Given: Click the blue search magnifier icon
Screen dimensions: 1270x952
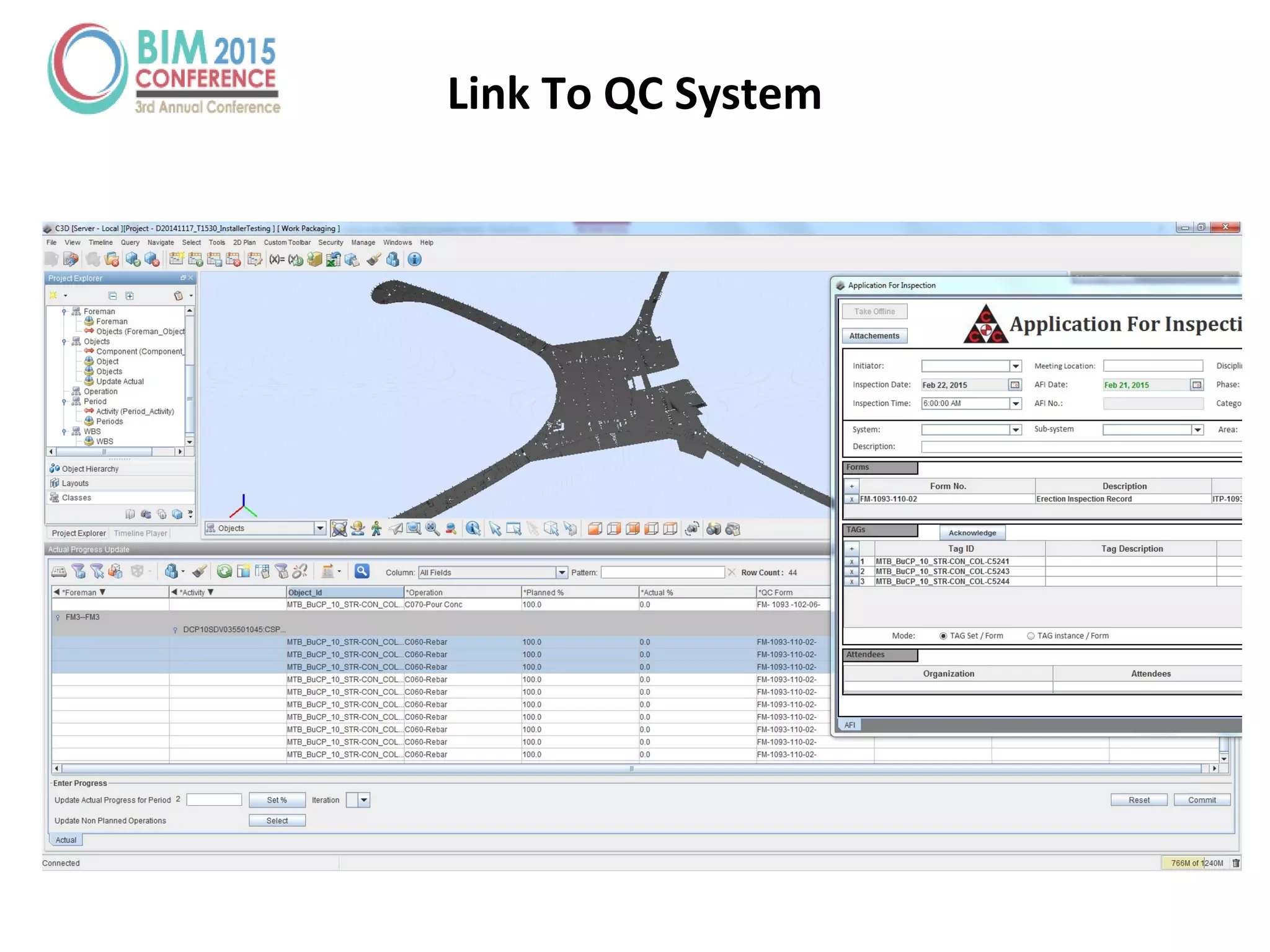Looking at the screenshot, I should [362, 571].
